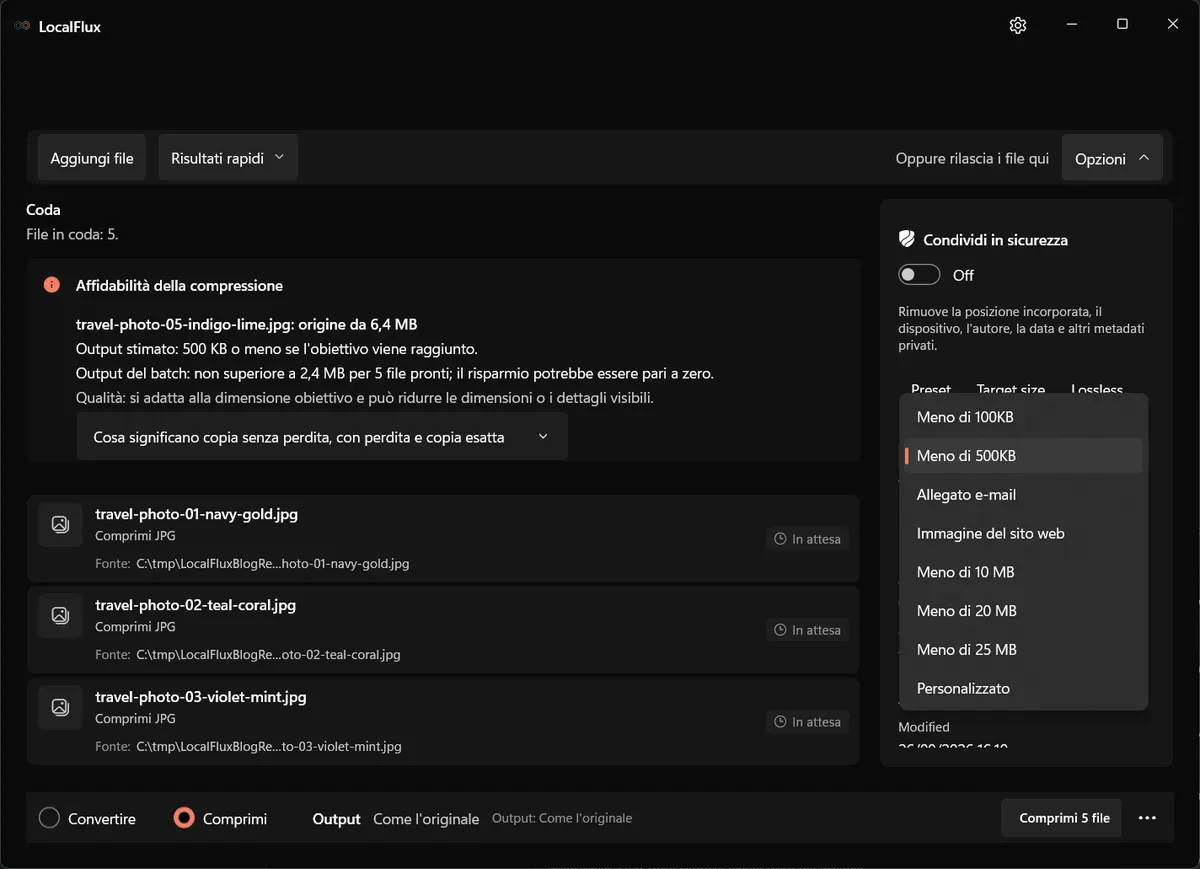Screen dimensions: 1200x869
Task: Click the clock status icon for travel-photo-01-navy-gold
Action: [781, 539]
